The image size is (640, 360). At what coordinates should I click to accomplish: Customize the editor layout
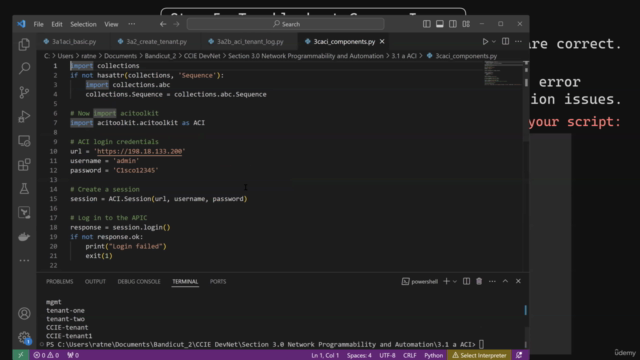466,24
